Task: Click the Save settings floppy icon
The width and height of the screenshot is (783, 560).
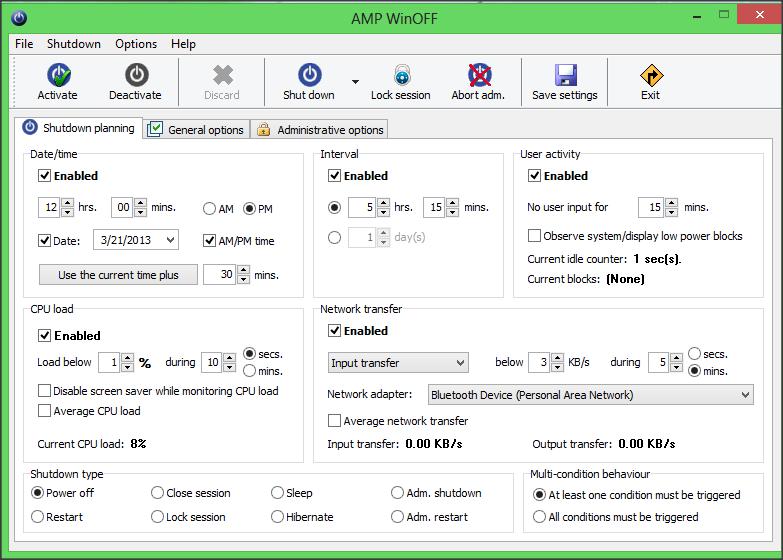Action: (566, 75)
